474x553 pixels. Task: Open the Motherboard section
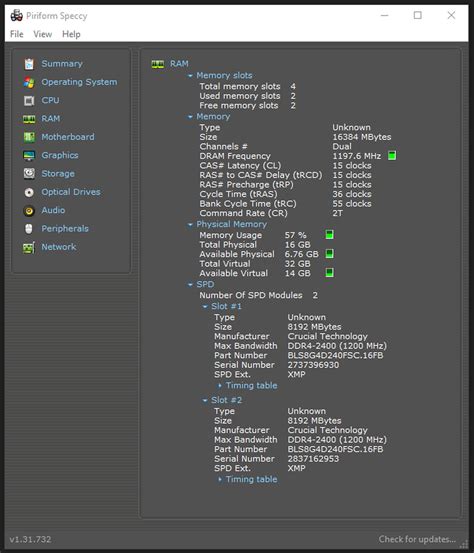68,137
